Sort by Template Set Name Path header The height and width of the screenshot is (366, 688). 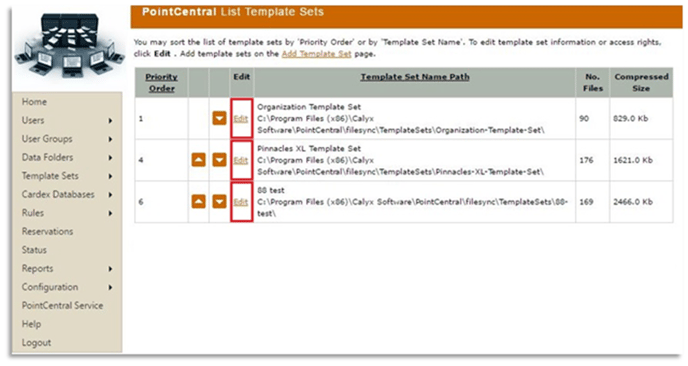pos(415,77)
